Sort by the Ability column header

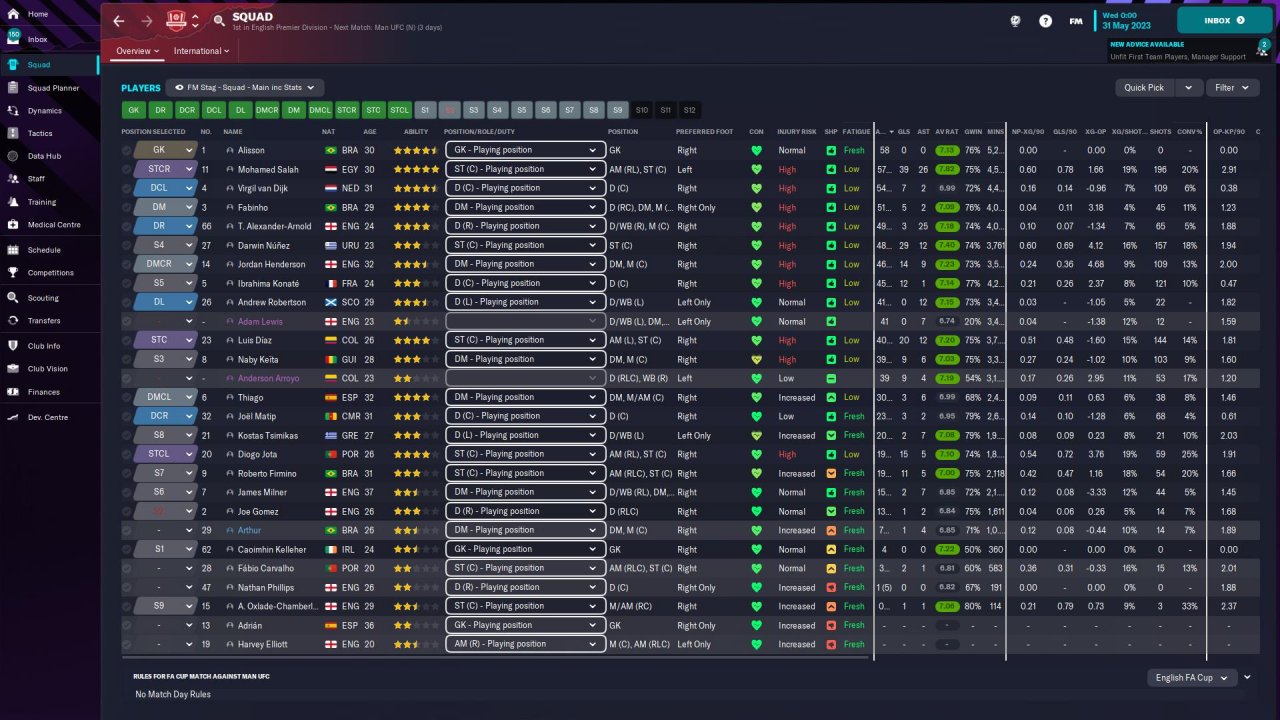(x=416, y=132)
